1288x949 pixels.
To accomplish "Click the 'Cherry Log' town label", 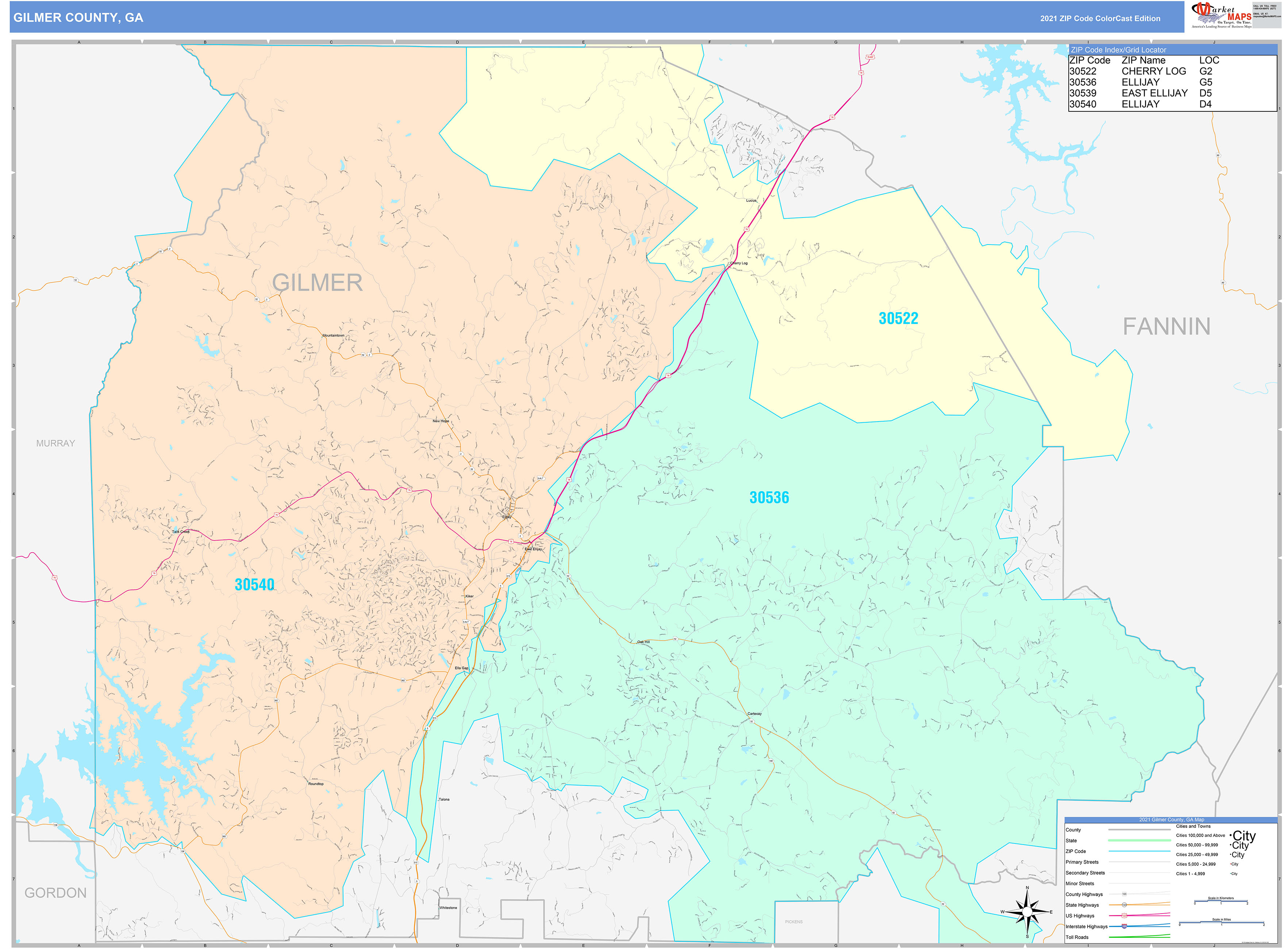I will pyautogui.click(x=738, y=263).
